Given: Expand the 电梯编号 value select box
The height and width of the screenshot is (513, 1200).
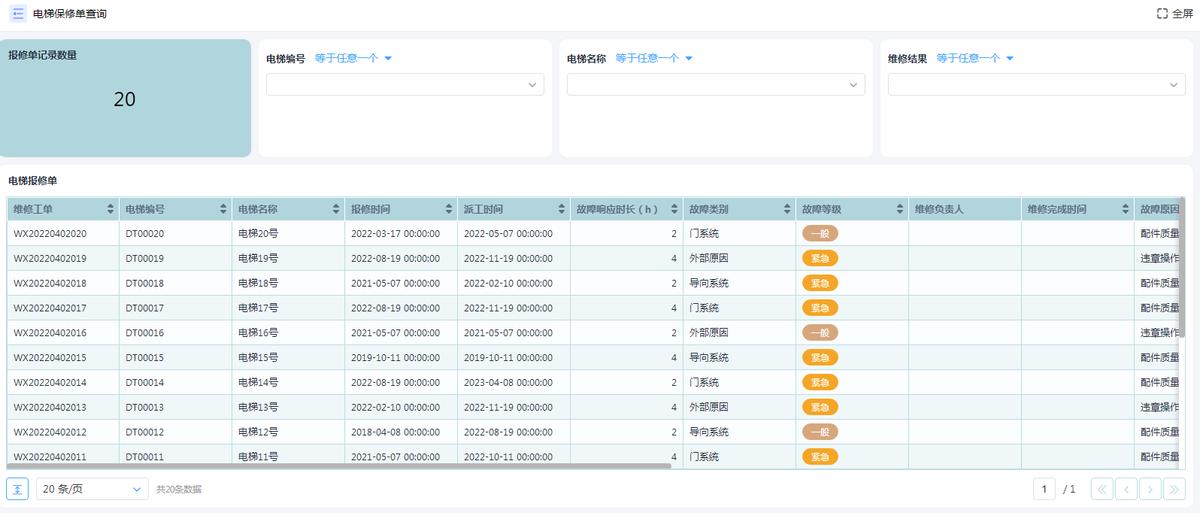Looking at the screenshot, I should (x=405, y=85).
